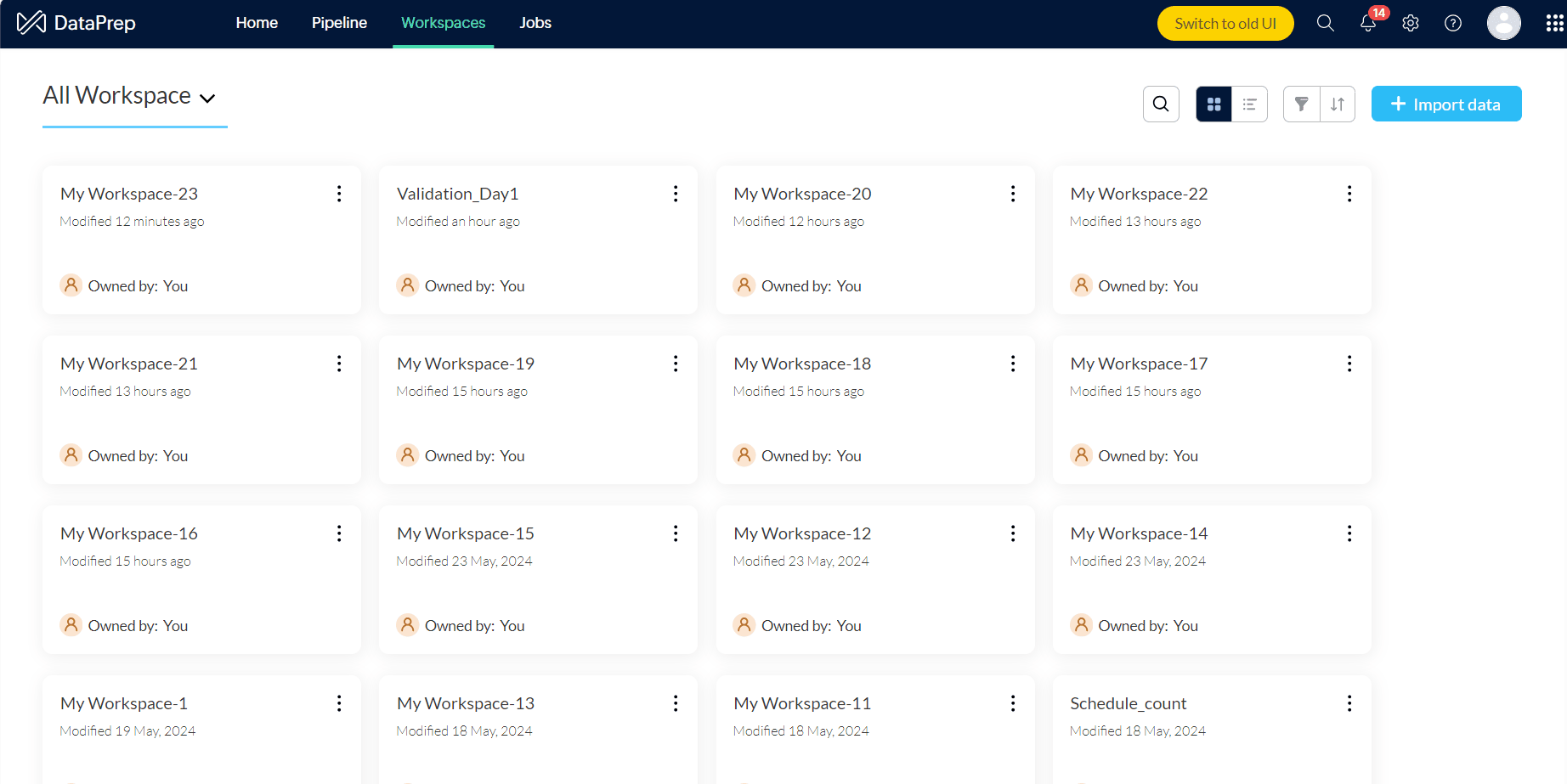Open the My Workspace-19 card title

pos(466,364)
